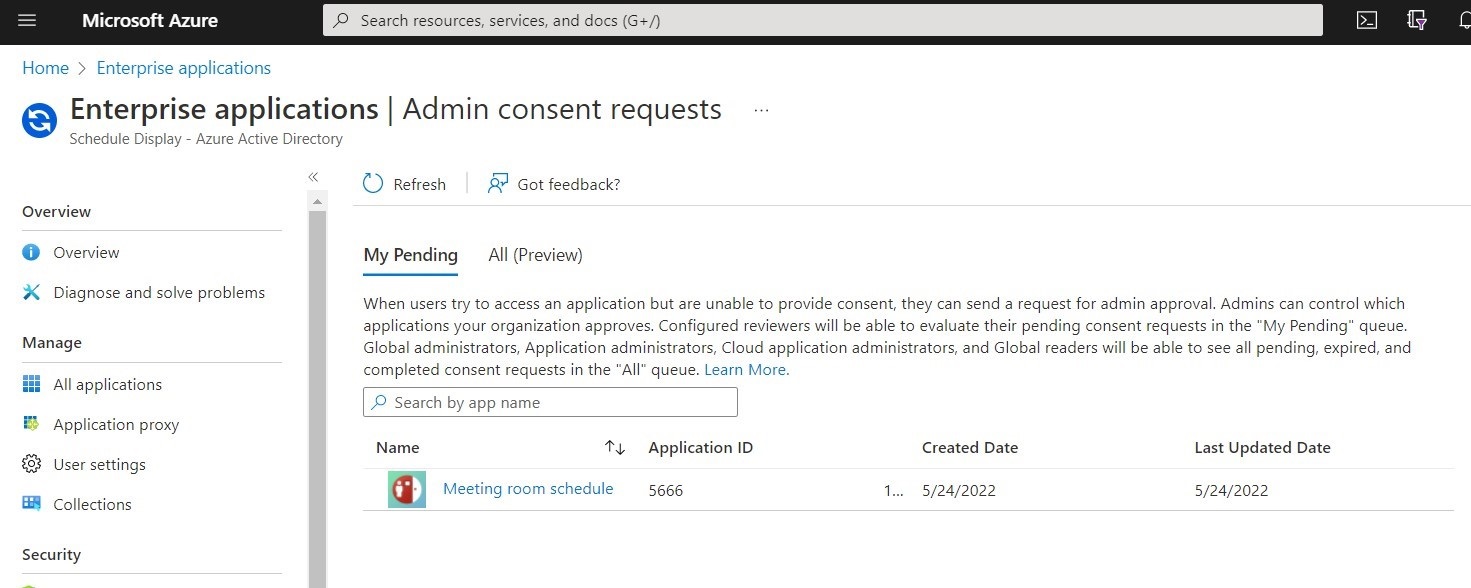Screen dimensions: 1471x588
Task: Click the Meeting room schedule app icon
Action: (407, 489)
